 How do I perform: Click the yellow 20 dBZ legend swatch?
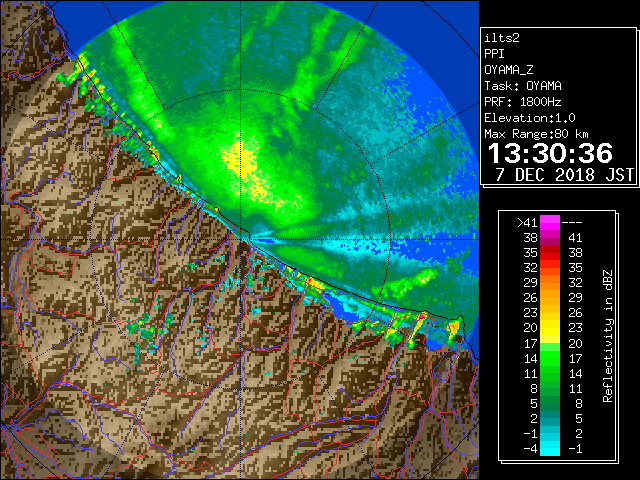pyautogui.click(x=550, y=328)
